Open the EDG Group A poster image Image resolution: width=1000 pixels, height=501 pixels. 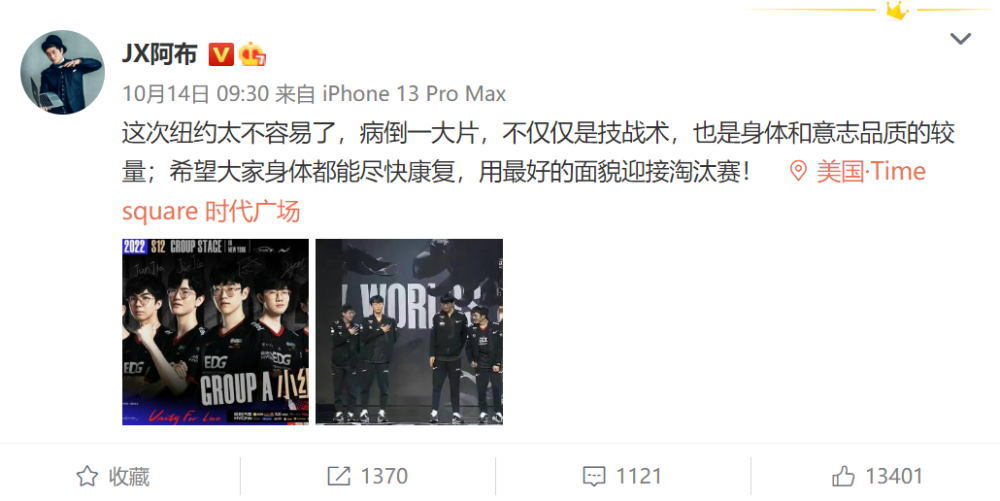pyautogui.click(x=216, y=331)
